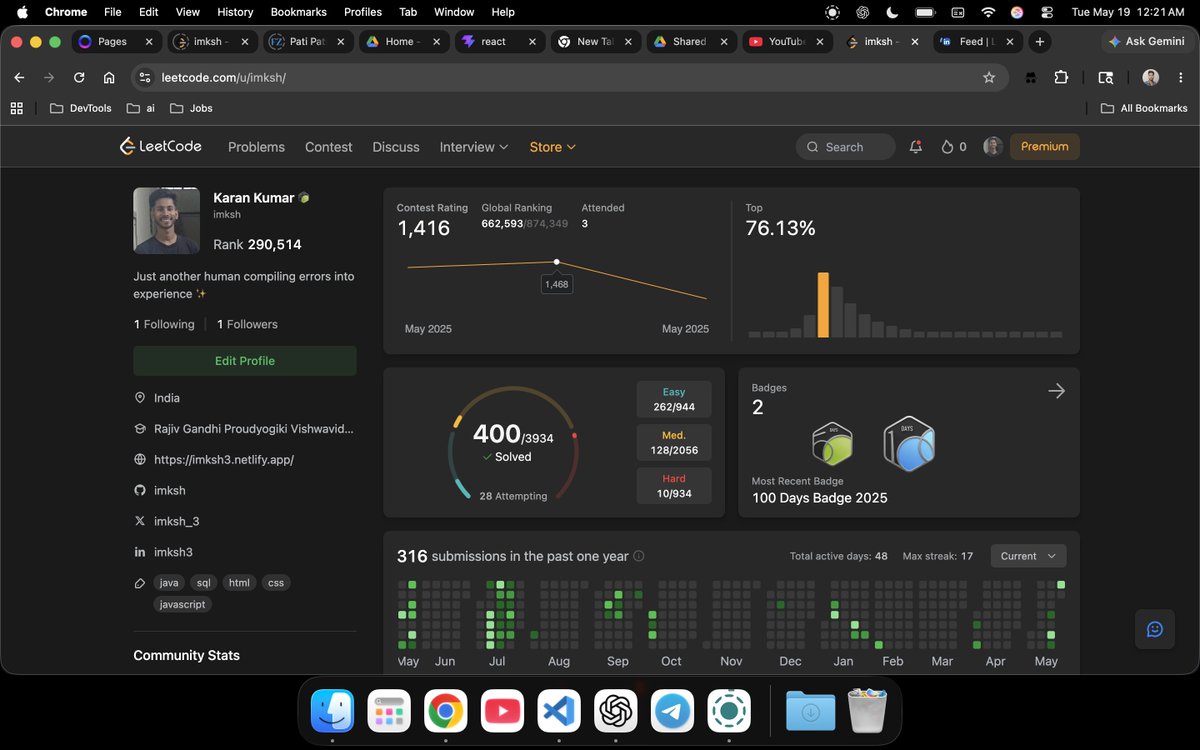Click the arrow to view all badges
Screen dimensions: 1200x750
point(1056,391)
